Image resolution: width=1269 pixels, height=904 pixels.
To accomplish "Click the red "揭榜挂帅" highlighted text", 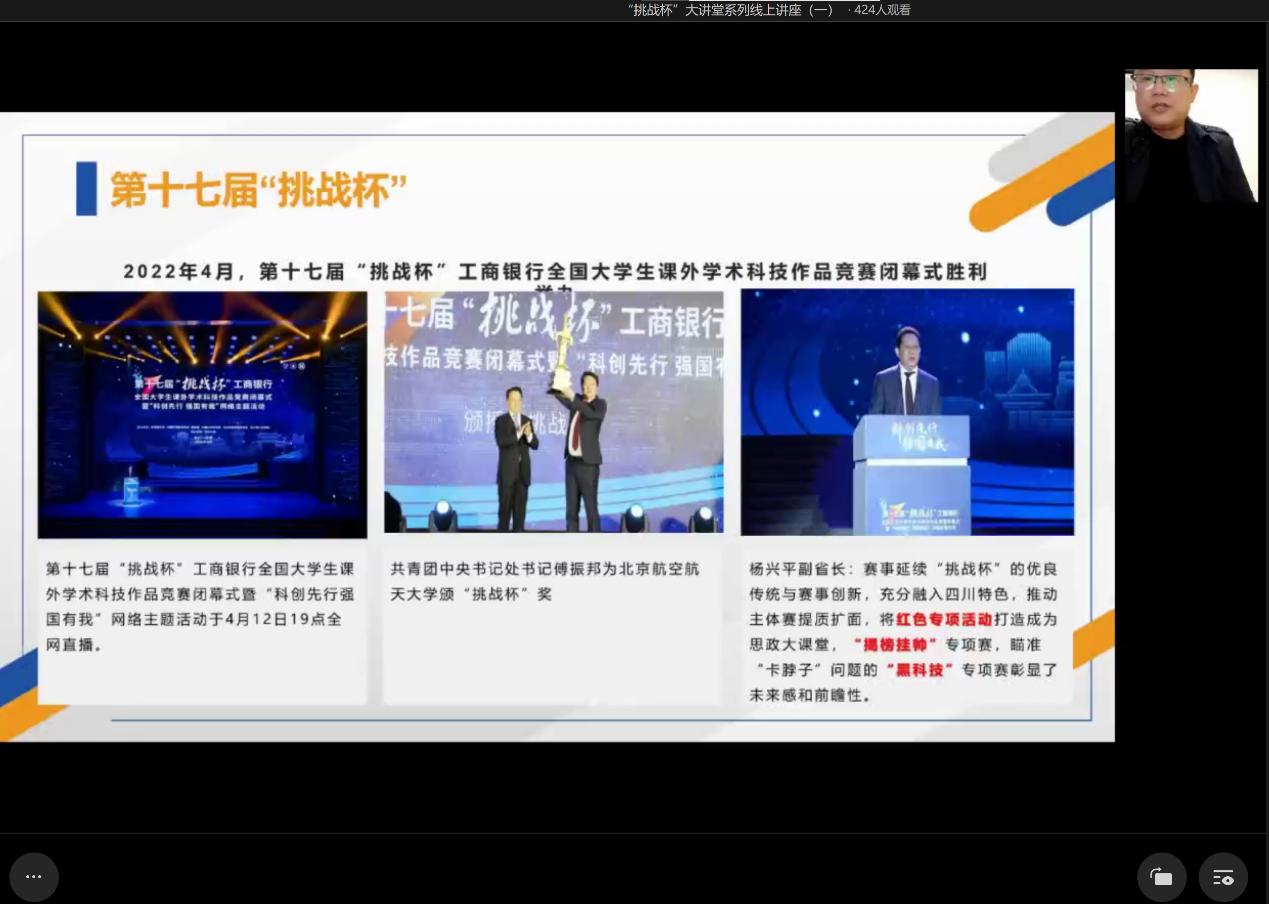I will click(892, 645).
